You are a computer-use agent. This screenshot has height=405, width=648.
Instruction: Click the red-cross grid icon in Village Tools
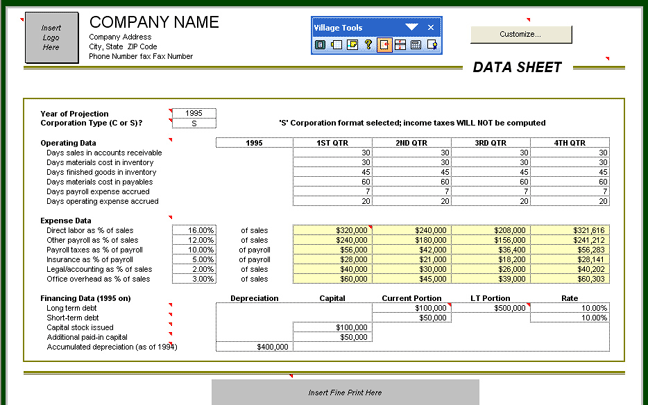400,44
